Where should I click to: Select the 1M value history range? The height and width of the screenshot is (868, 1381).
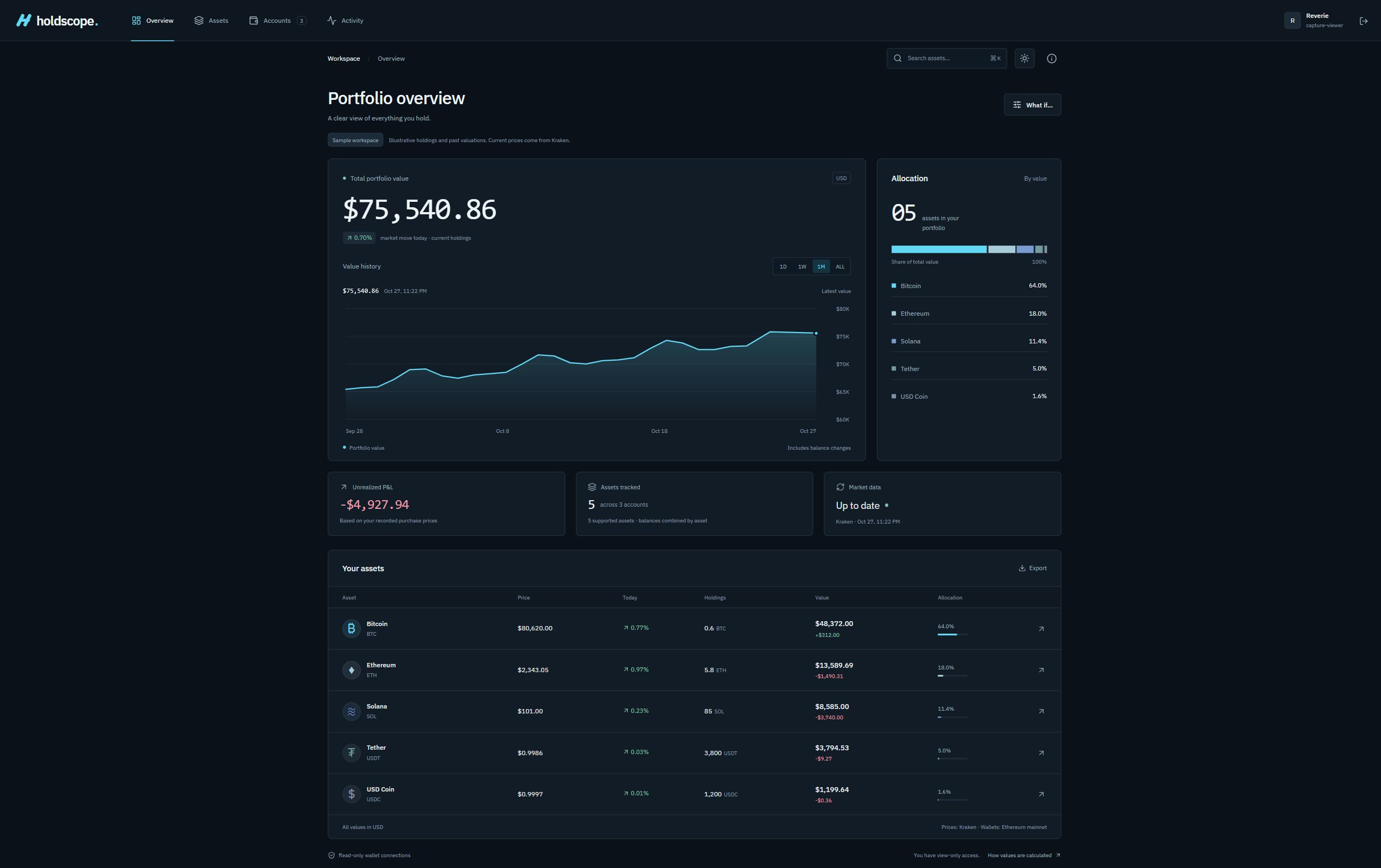click(x=820, y=266)
